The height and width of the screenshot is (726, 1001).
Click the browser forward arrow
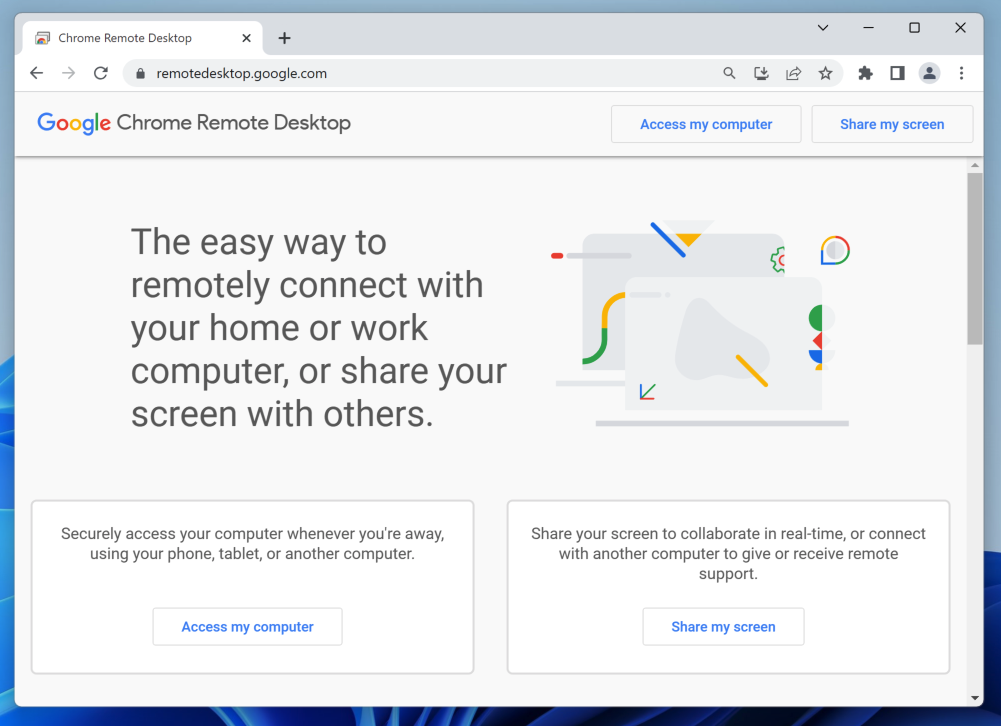[68, 73]
